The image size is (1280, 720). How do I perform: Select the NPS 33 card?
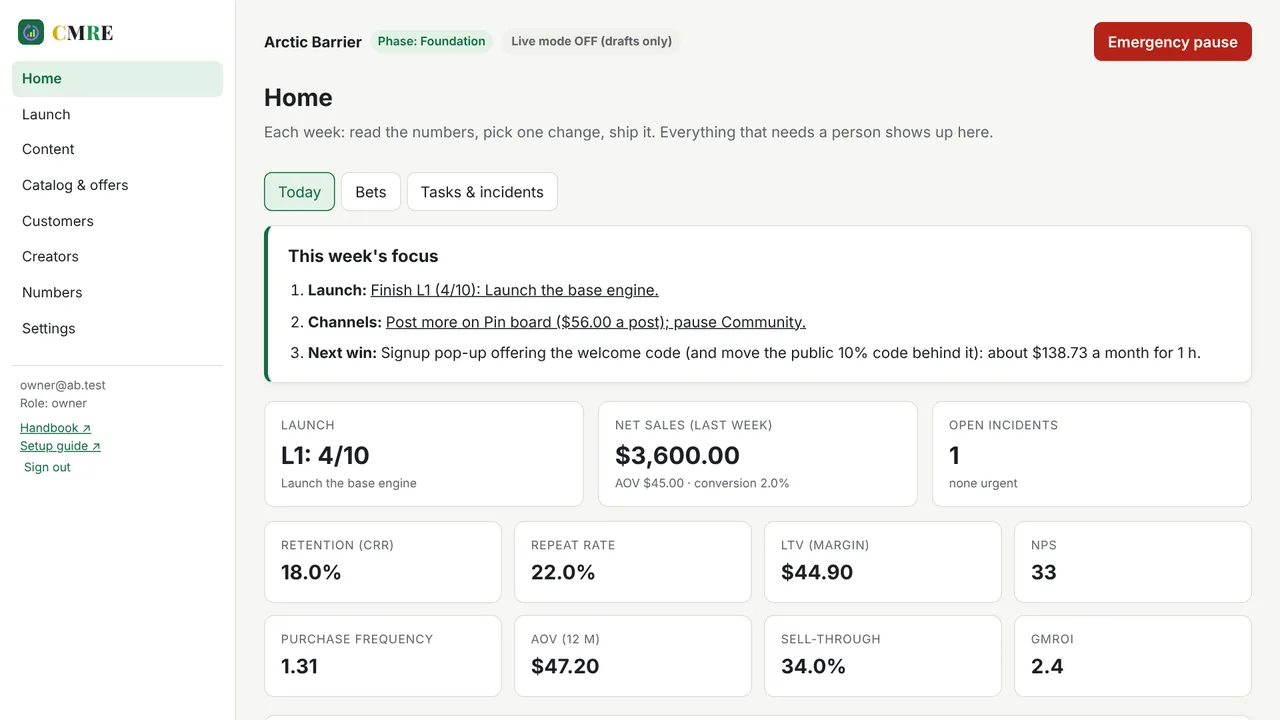tap(1133, 562)
